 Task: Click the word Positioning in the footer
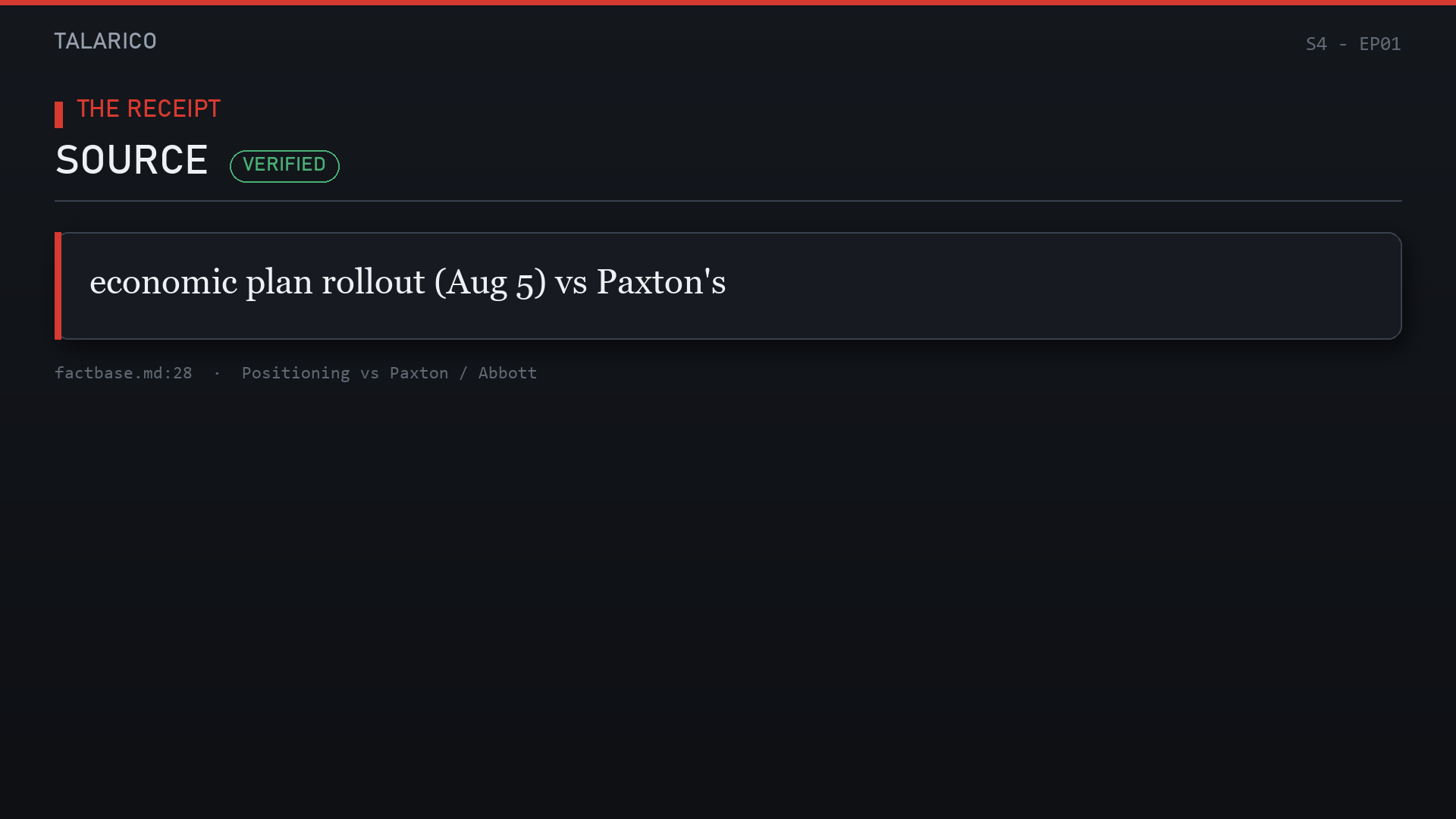tap(296, 373)
